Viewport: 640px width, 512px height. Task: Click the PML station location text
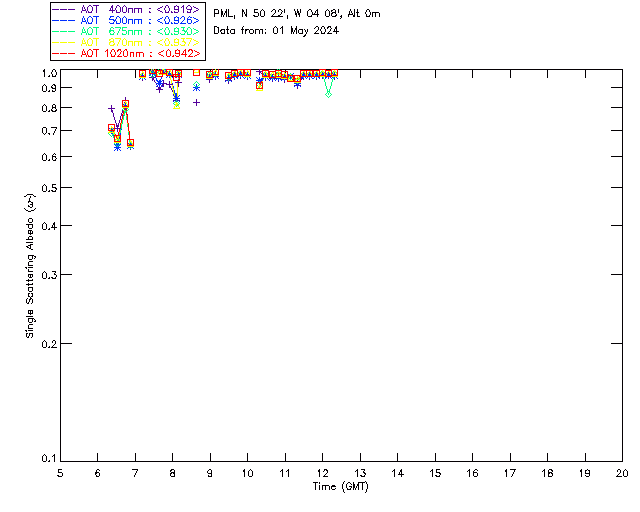(297, 14)
